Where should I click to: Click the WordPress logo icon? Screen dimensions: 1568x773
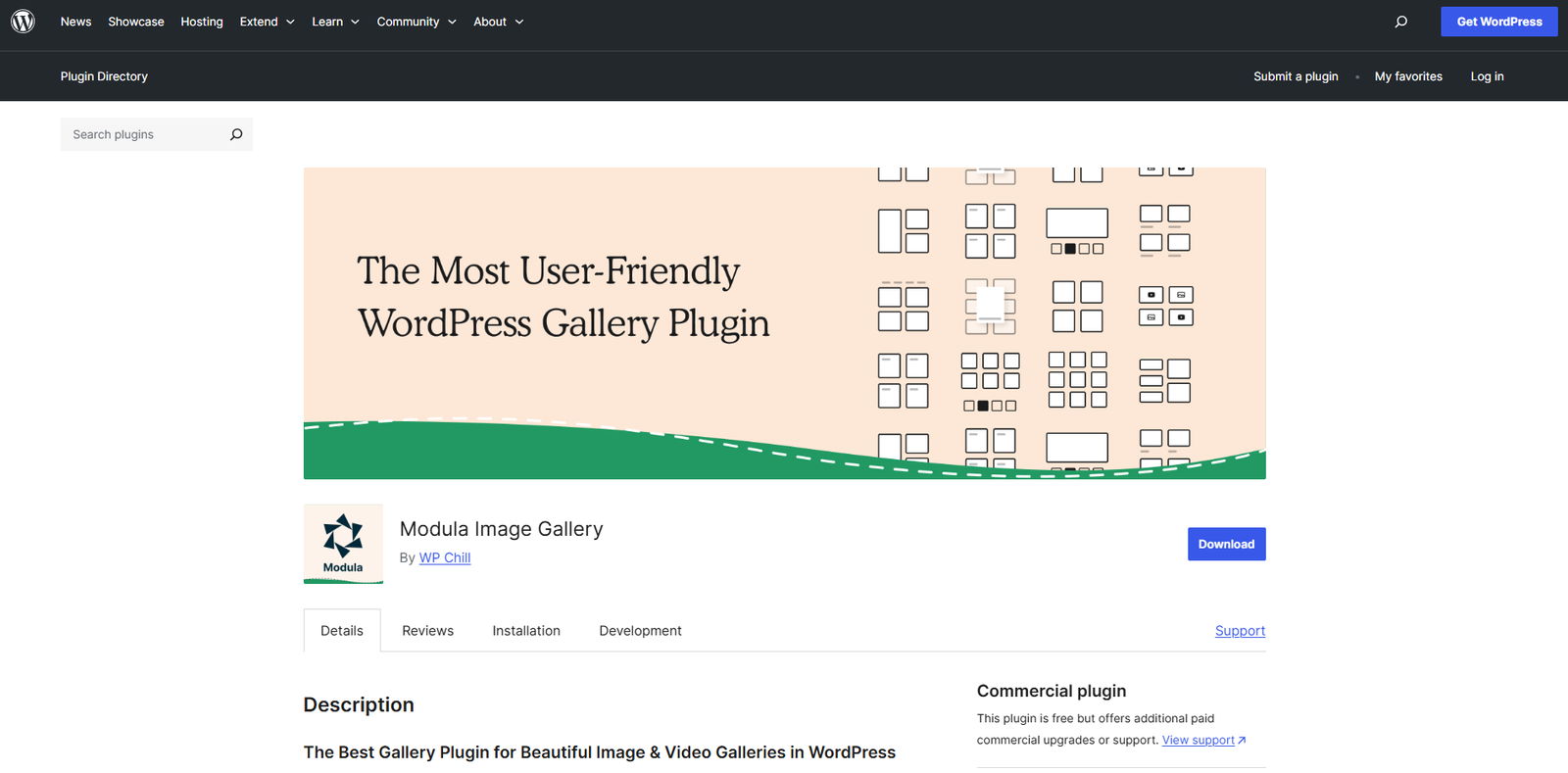point(23,22)
